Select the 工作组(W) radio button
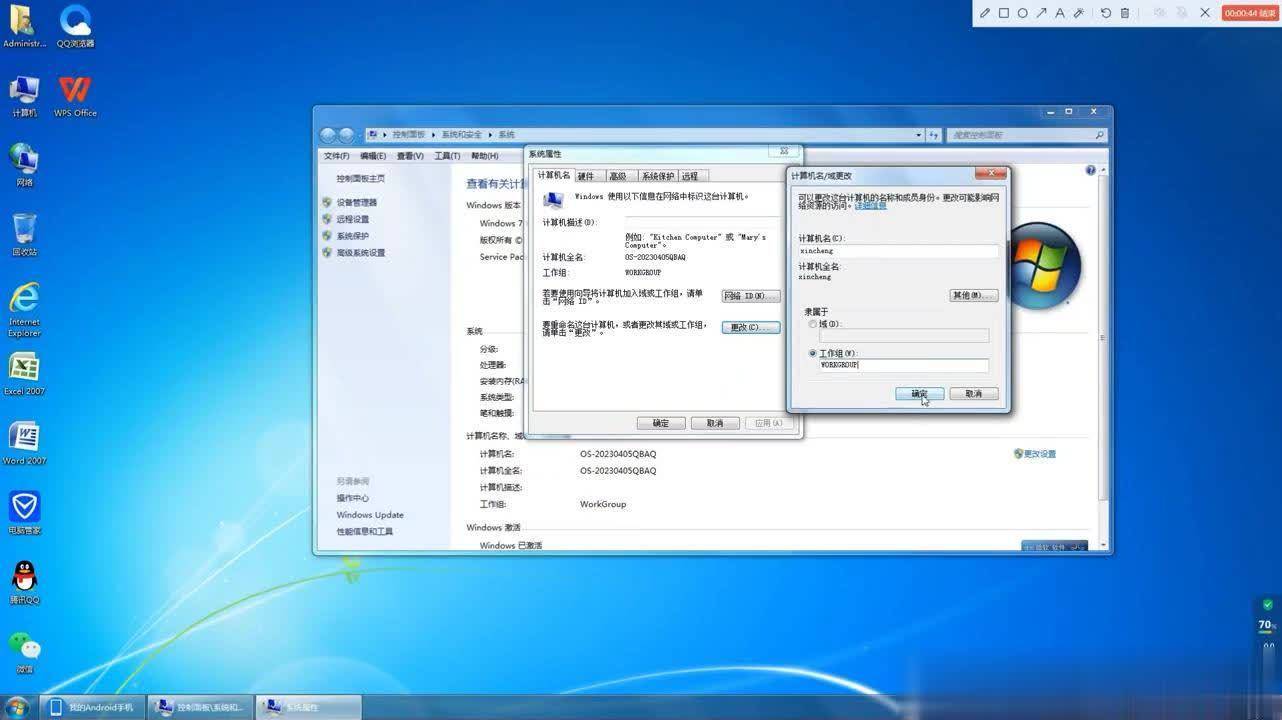Screen dimensions: 1282x720 tap(813, 353)
